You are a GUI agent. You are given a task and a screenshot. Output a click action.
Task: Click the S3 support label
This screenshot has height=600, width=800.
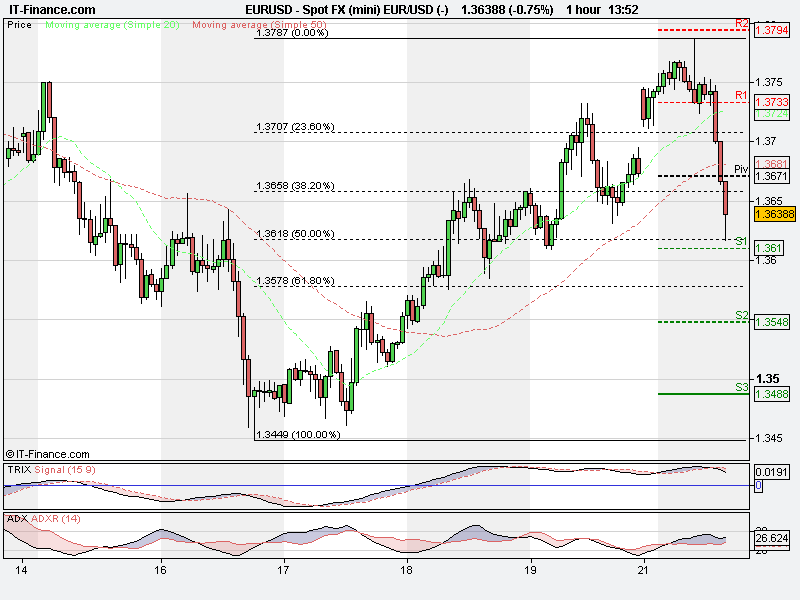[x=741, y=387]
